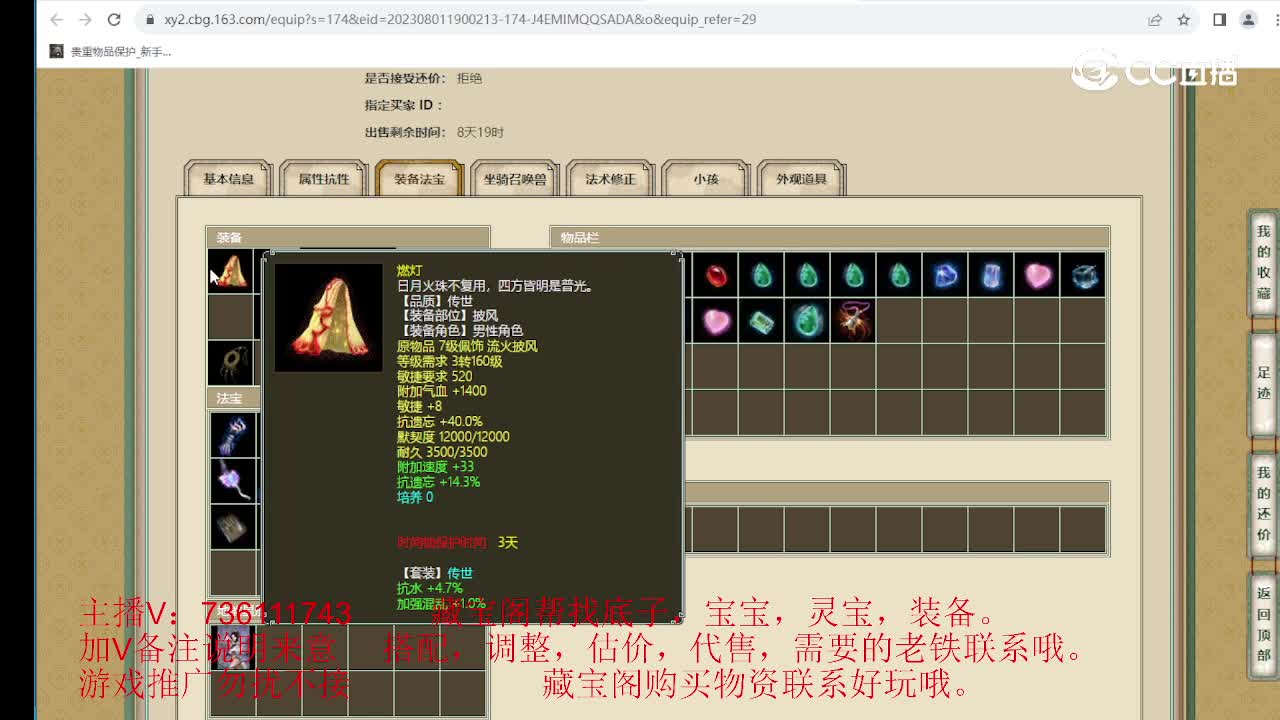Click the 默契度 12000/12000 line

(x=453, y=436)
